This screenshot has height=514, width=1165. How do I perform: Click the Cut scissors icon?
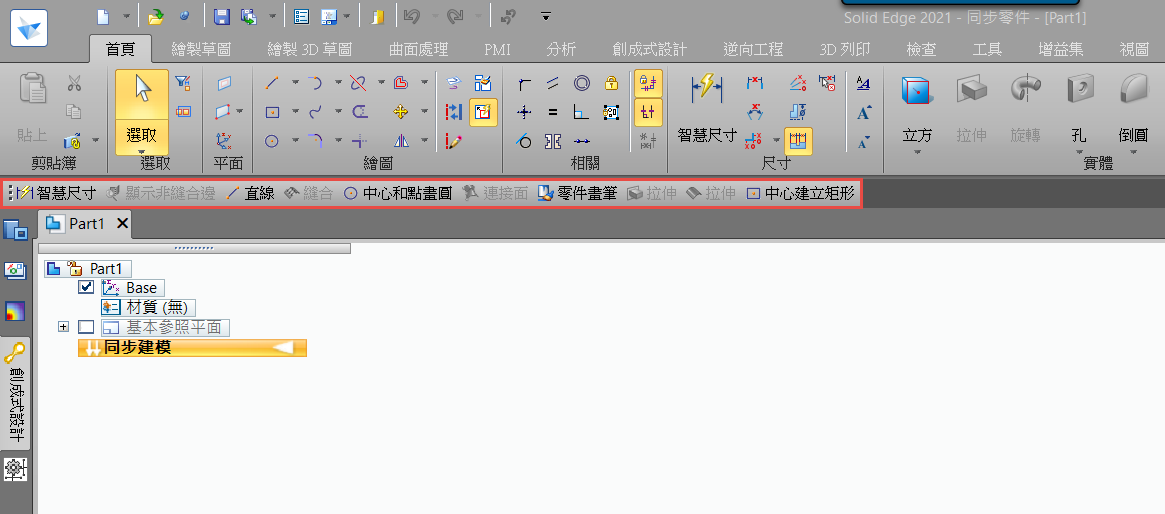click(74, 83)
